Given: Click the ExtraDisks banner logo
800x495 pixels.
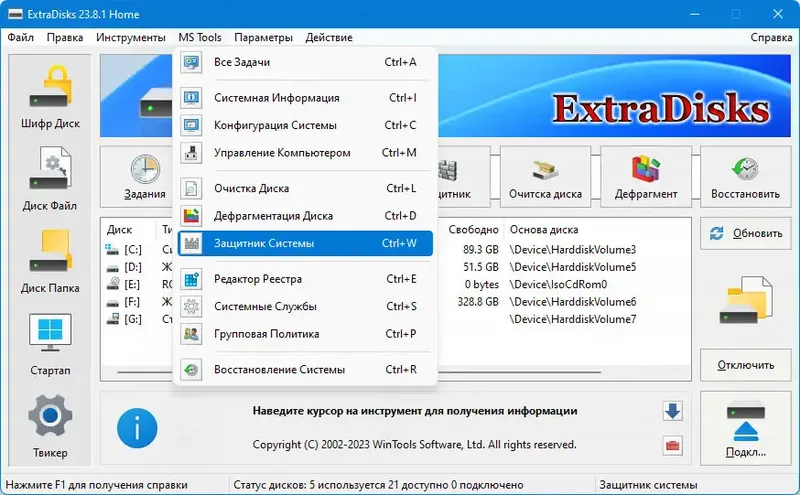Looking at the screenshot, I should click(x=661, y=108).
